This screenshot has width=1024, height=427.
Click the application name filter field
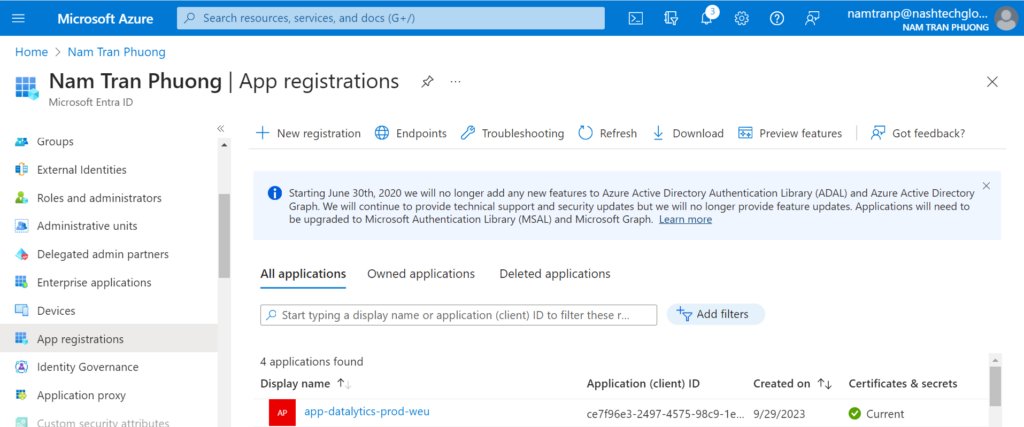tap(458, 315)
